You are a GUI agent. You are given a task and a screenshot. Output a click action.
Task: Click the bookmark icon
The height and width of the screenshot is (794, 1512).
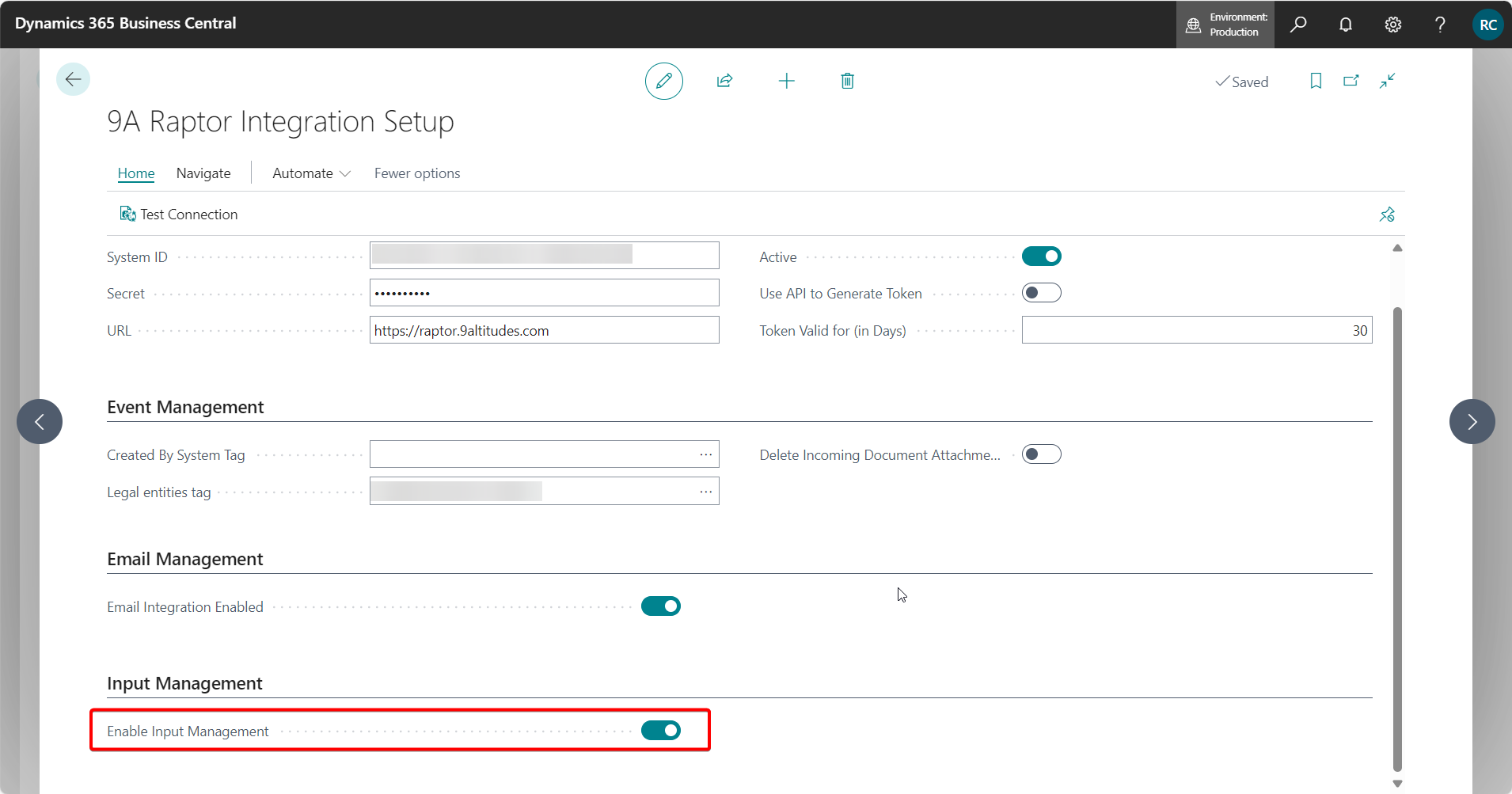tap(1316, 81)
